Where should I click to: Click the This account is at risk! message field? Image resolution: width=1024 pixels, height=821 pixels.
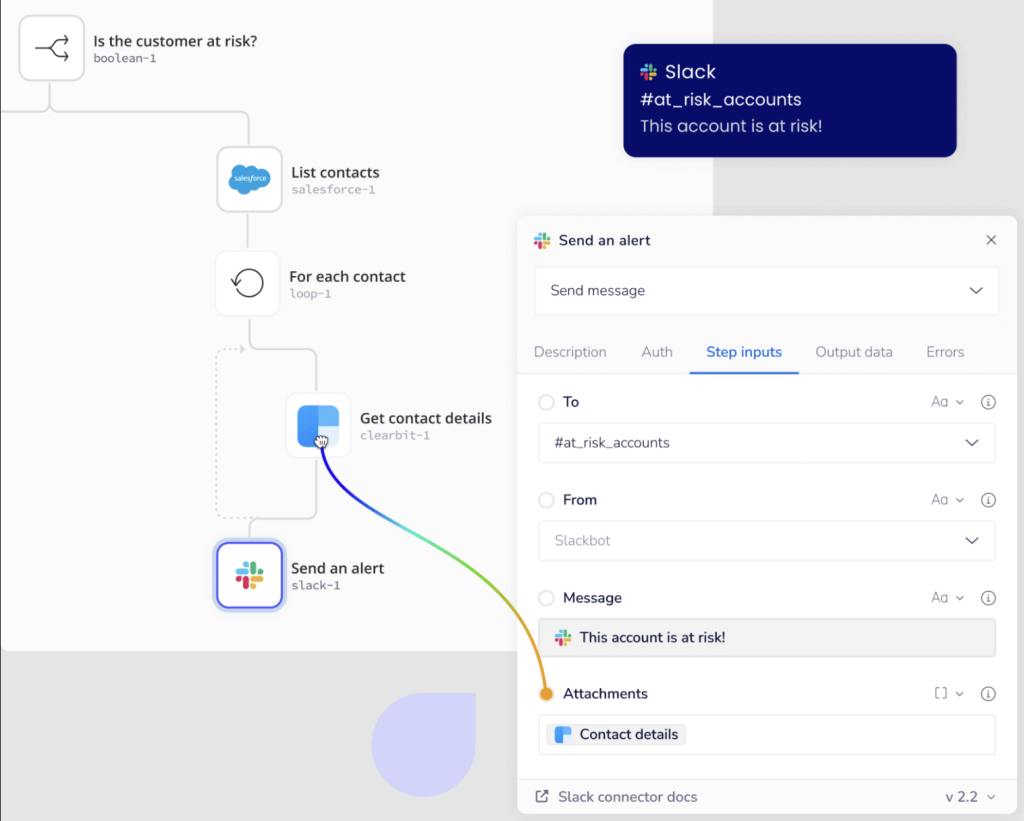point(767,637)
